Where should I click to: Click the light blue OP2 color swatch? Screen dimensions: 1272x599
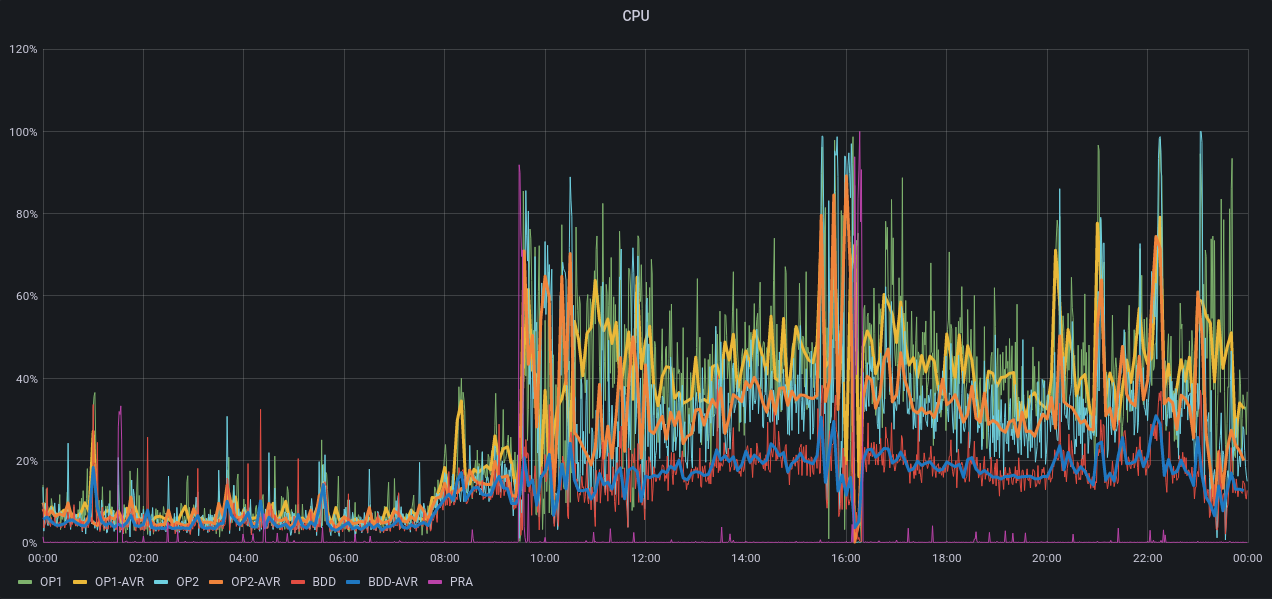point(163,581)
